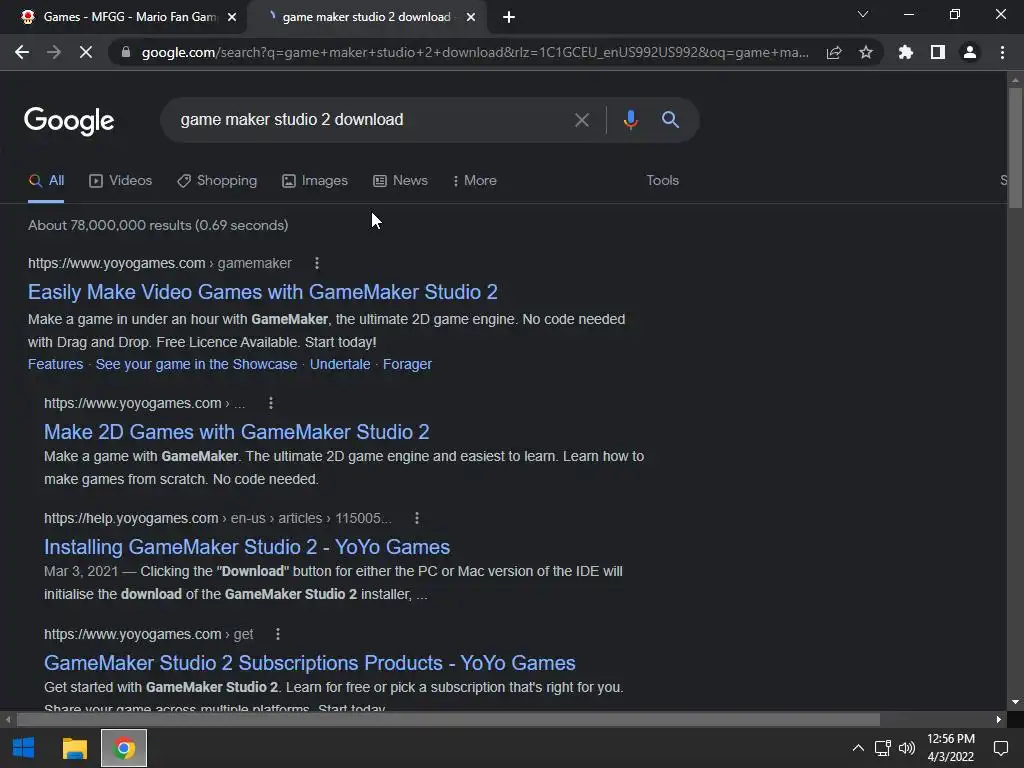
Task: Open options for help.yoyogames.com result
Action: point(417,518)
